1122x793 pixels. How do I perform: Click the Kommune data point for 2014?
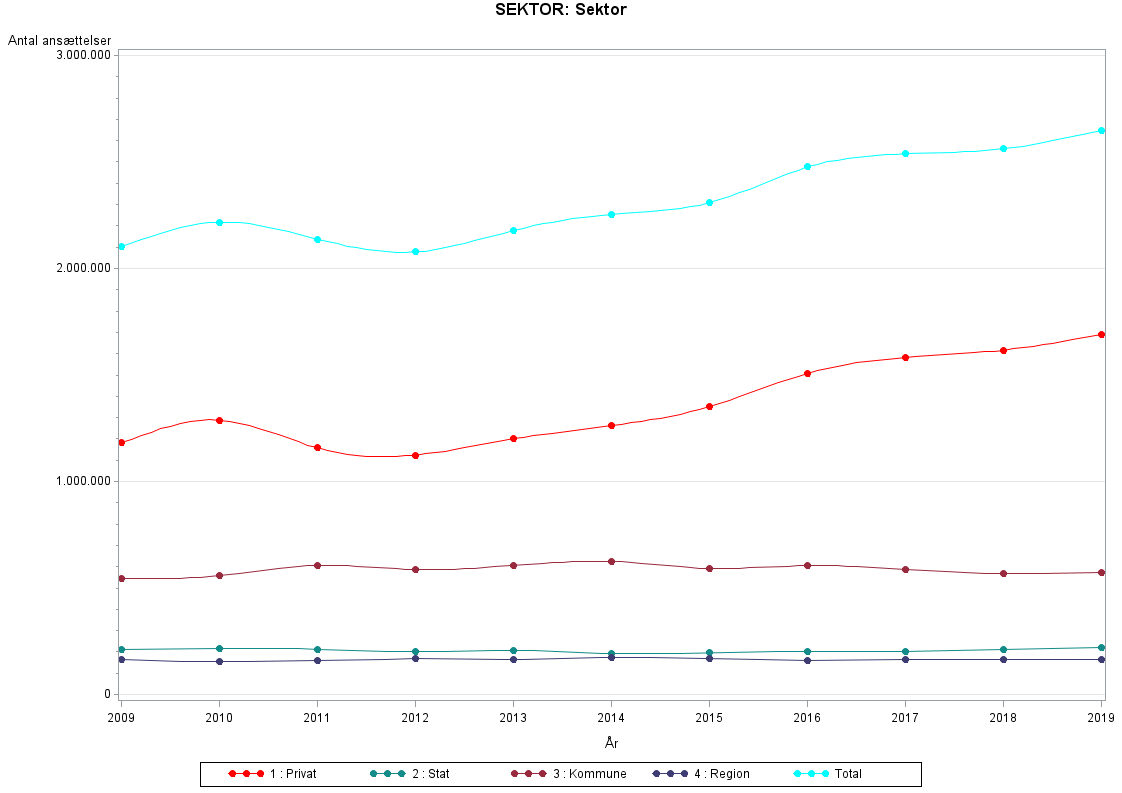(x=611, y=561)
